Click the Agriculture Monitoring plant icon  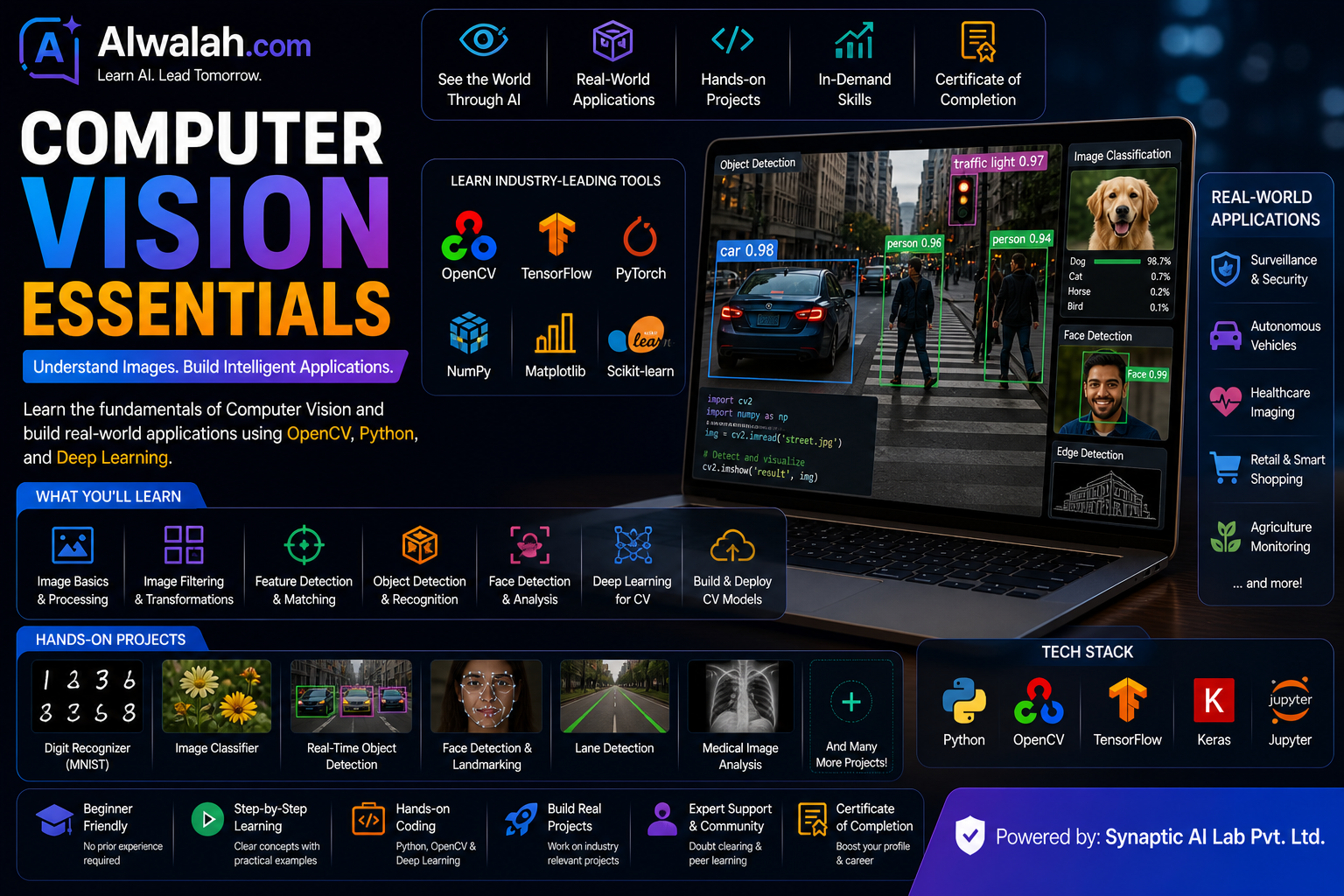coord(1225,535)
